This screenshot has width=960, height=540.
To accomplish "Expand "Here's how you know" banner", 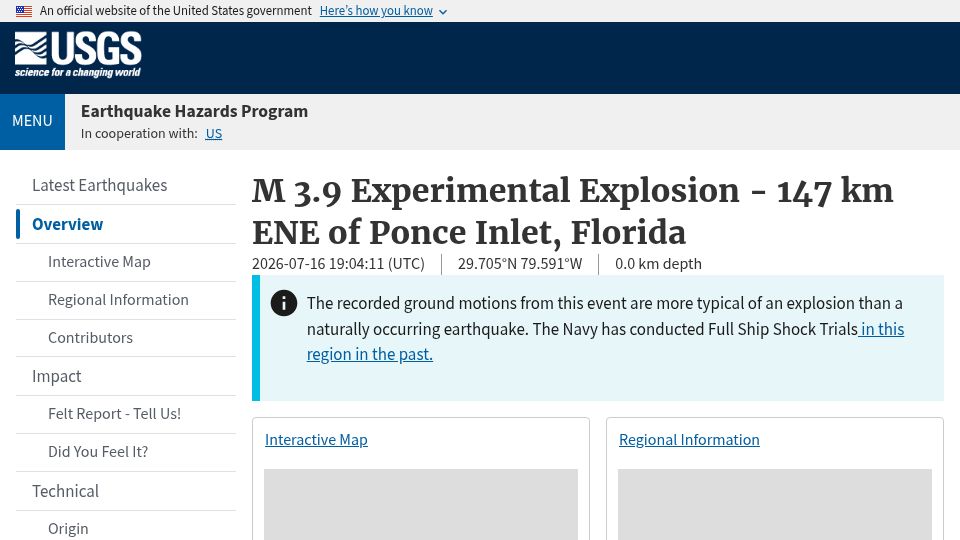I will [x=383, y=11].
